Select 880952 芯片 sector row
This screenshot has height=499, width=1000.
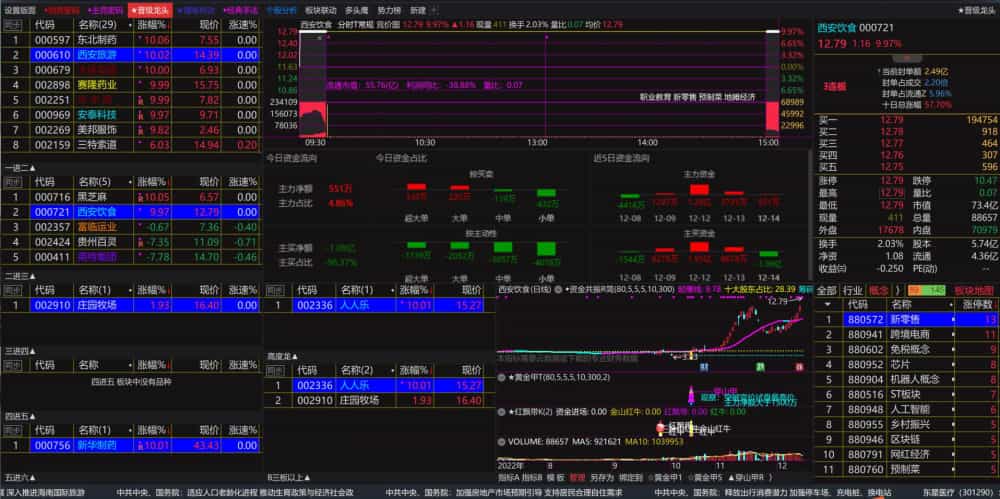pyautogui.click(x=906, y=364)
